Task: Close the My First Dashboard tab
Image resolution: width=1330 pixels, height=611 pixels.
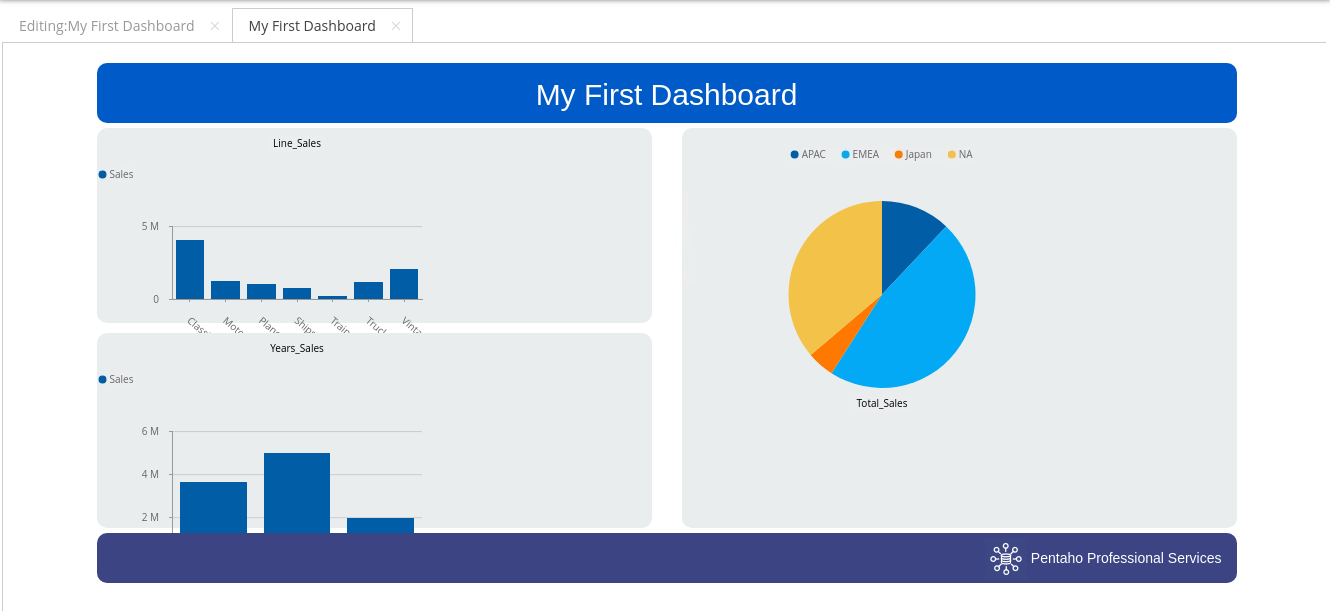Action: [x=396, y=26]
